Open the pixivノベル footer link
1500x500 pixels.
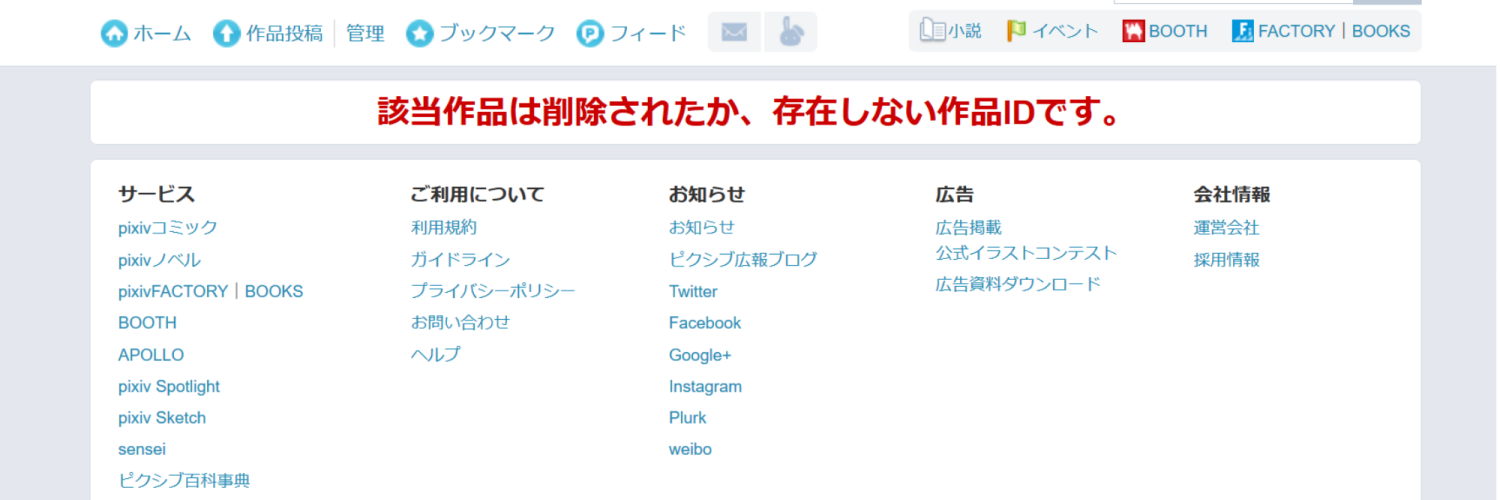(160, 260)
